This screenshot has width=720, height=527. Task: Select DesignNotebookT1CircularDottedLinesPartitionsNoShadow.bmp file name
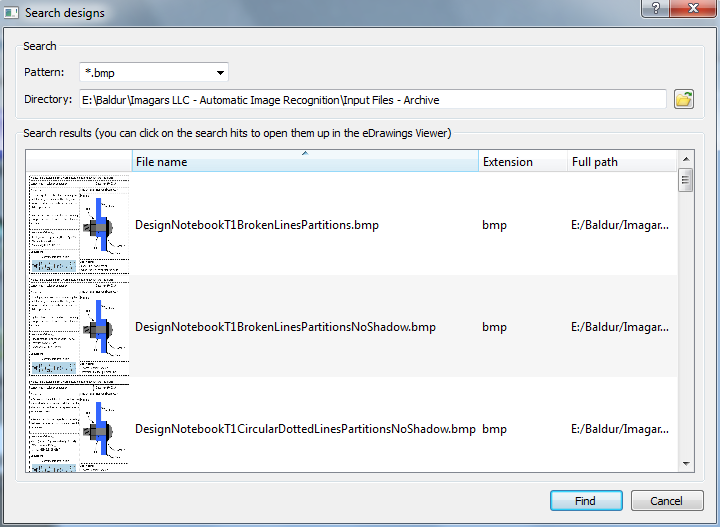305,429
